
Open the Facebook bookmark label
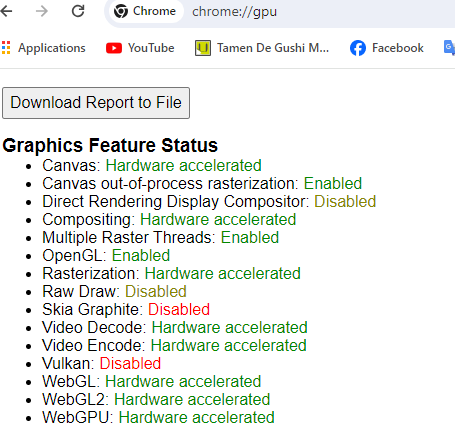398,48
